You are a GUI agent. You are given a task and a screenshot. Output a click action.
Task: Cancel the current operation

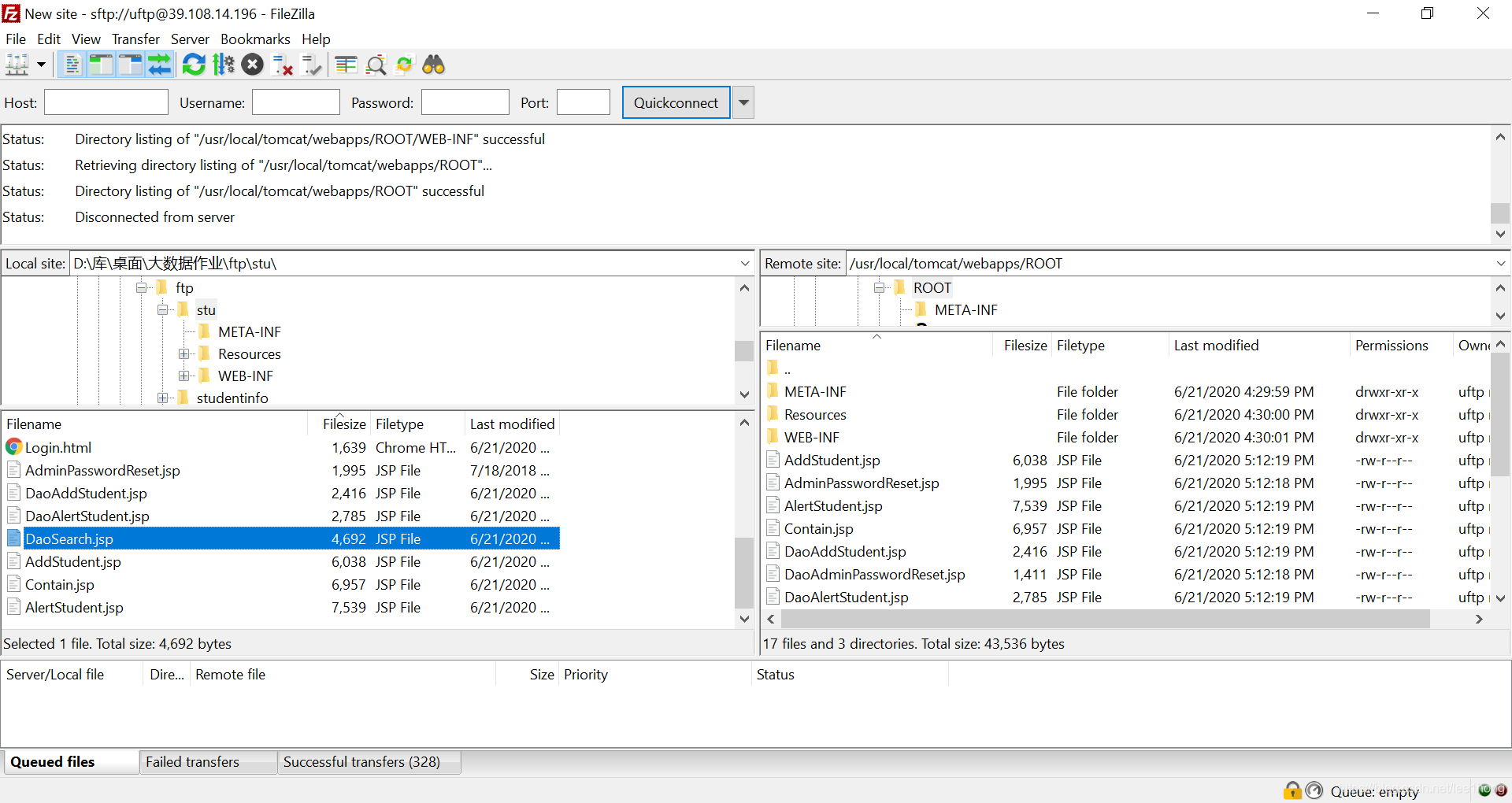click(253, 65)
